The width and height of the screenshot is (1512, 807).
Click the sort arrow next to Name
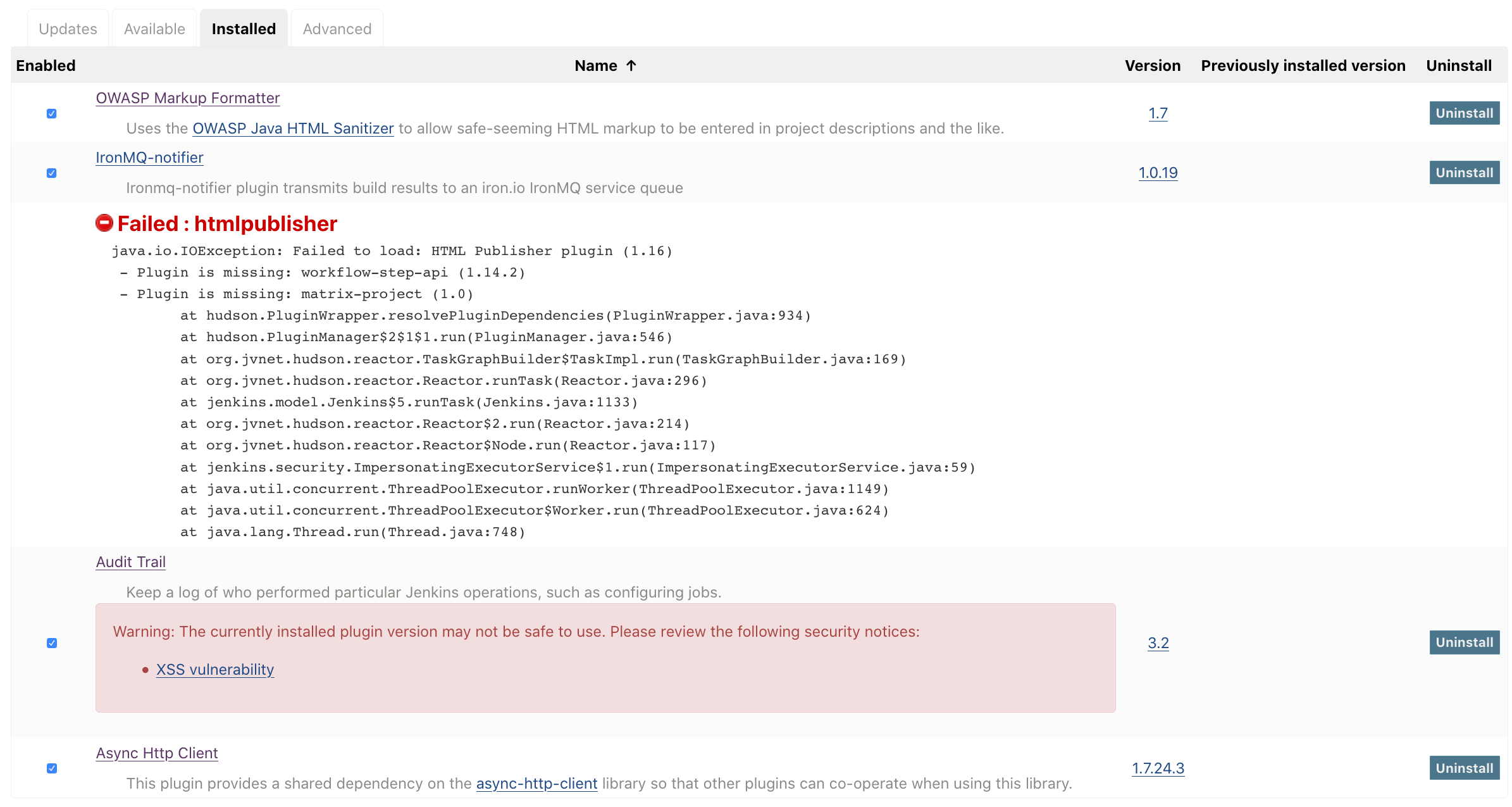[x=631, y=66]
